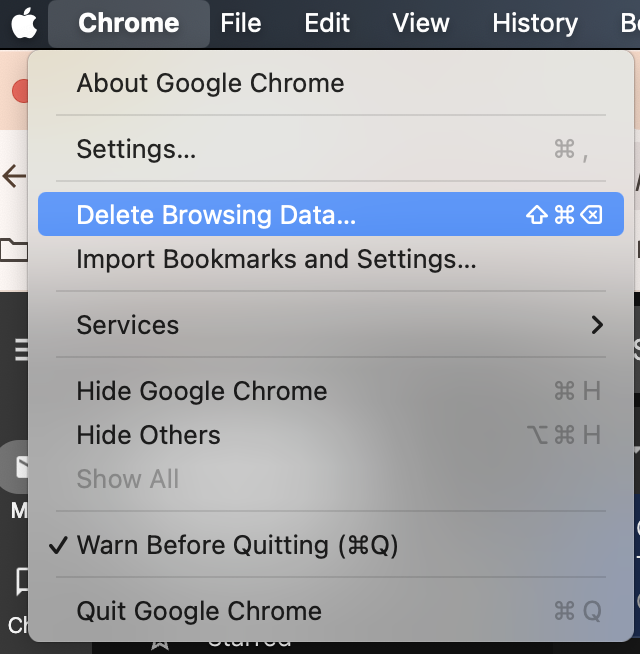Open the History menu
This screenshot has width=640, height=654.
click(535, 23)
